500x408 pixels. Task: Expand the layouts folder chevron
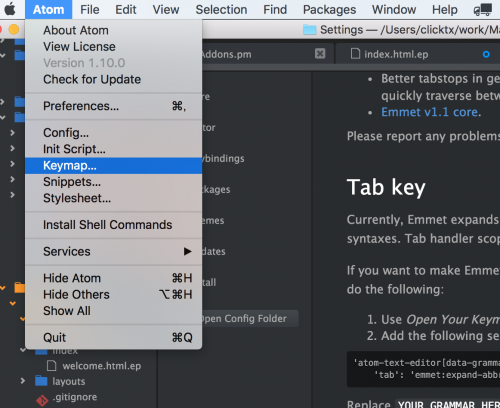(22, 381)
